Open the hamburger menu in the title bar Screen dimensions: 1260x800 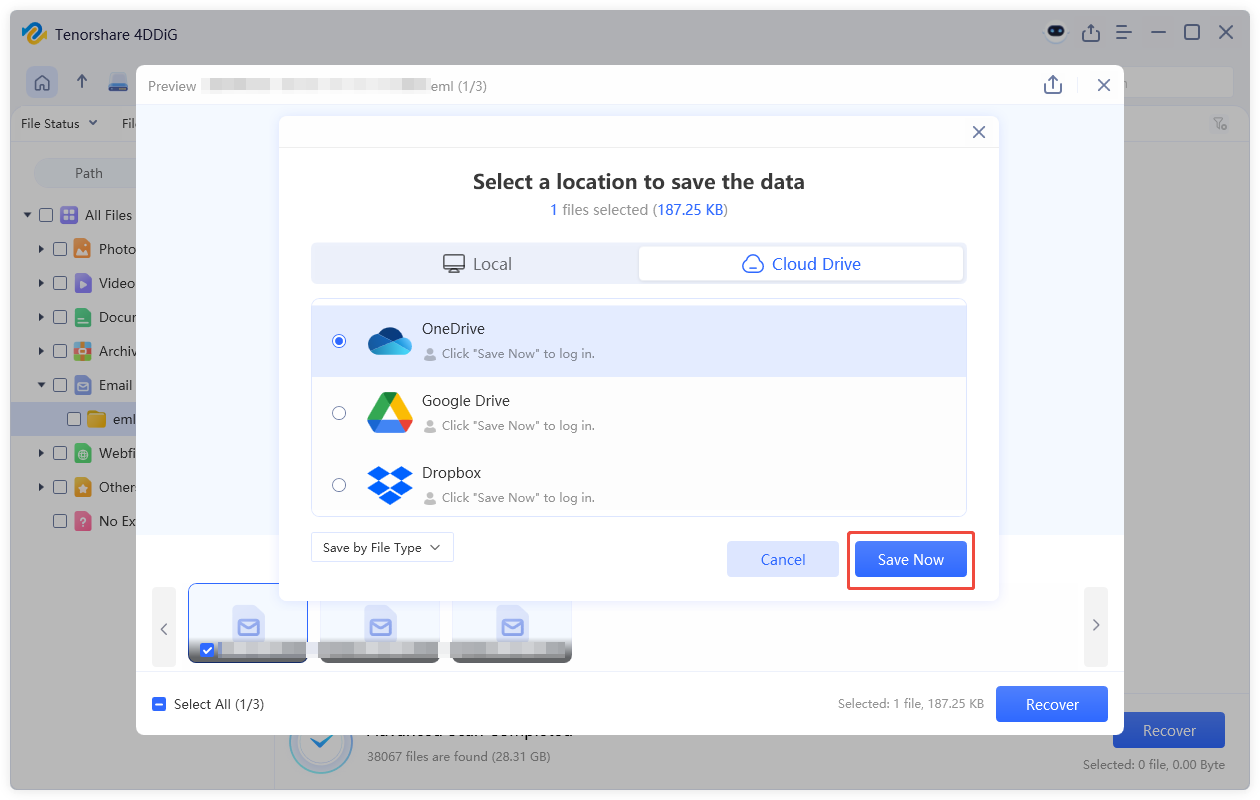point(1123,32)
